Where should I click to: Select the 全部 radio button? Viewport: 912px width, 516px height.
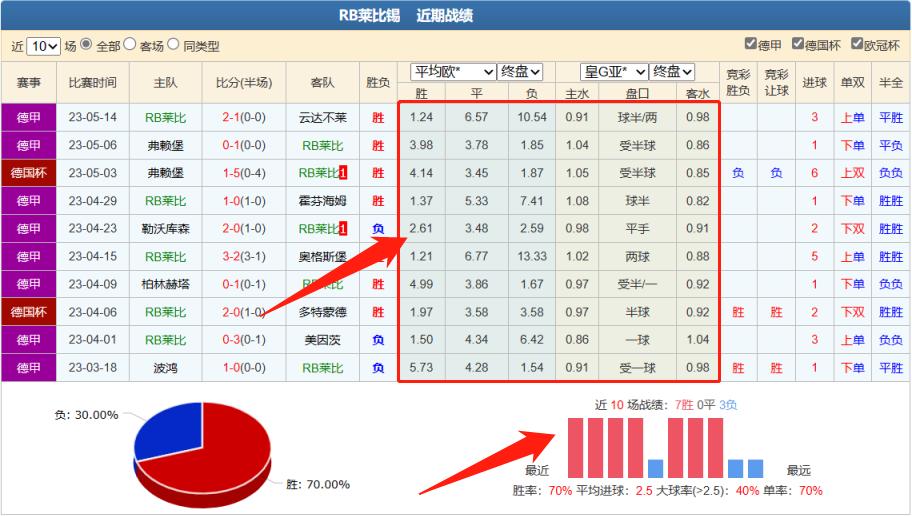[x=86, y=44]
